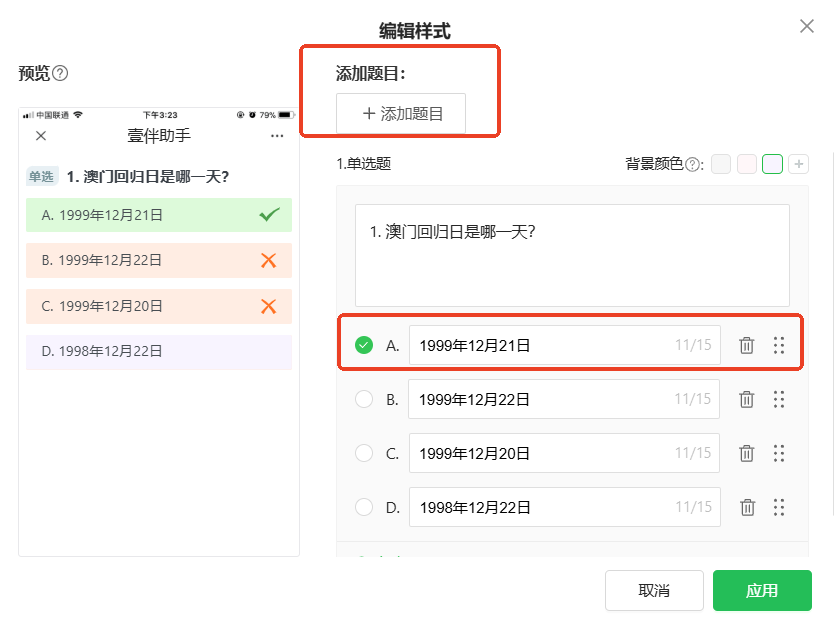Click the 壹伴助手 preview title

pyautogui.click(x=159, y=136)
